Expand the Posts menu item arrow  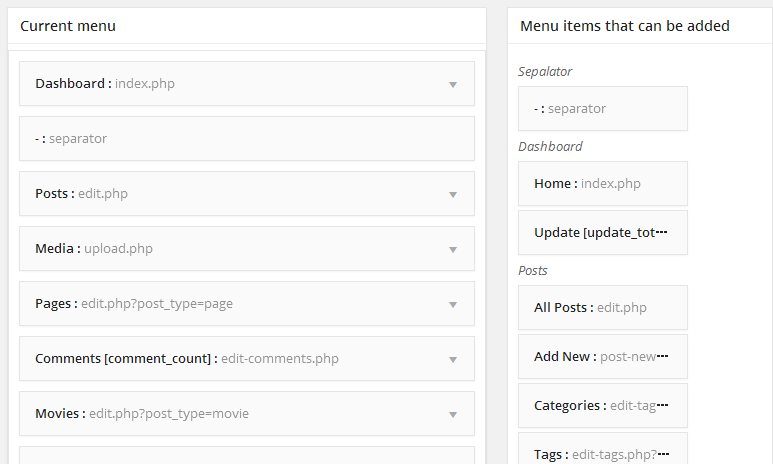[453, 195]
